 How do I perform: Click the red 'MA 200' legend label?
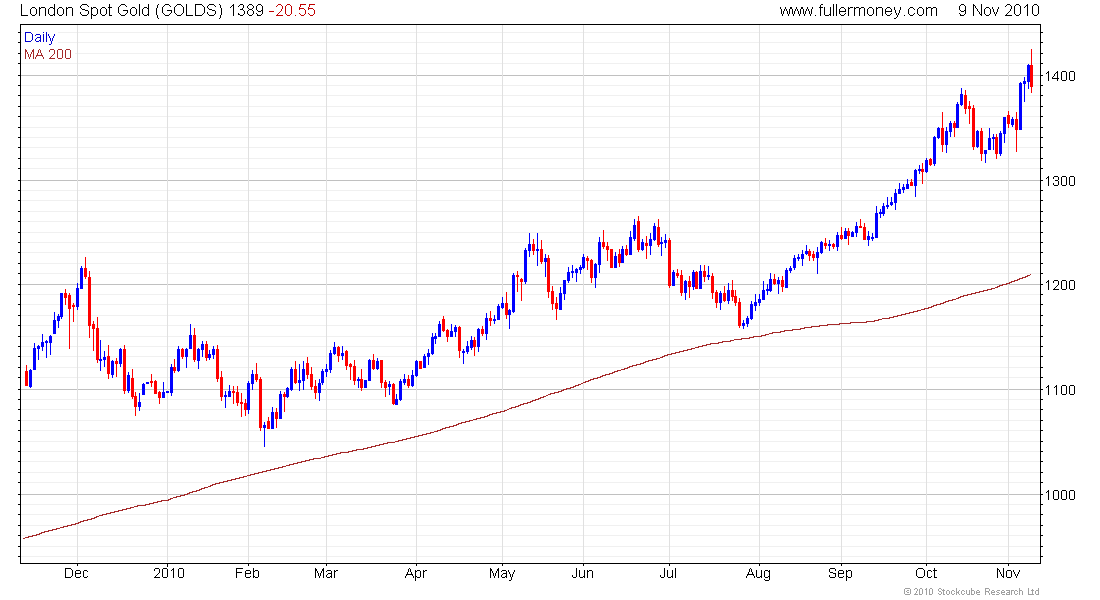[x=48, y=54]
